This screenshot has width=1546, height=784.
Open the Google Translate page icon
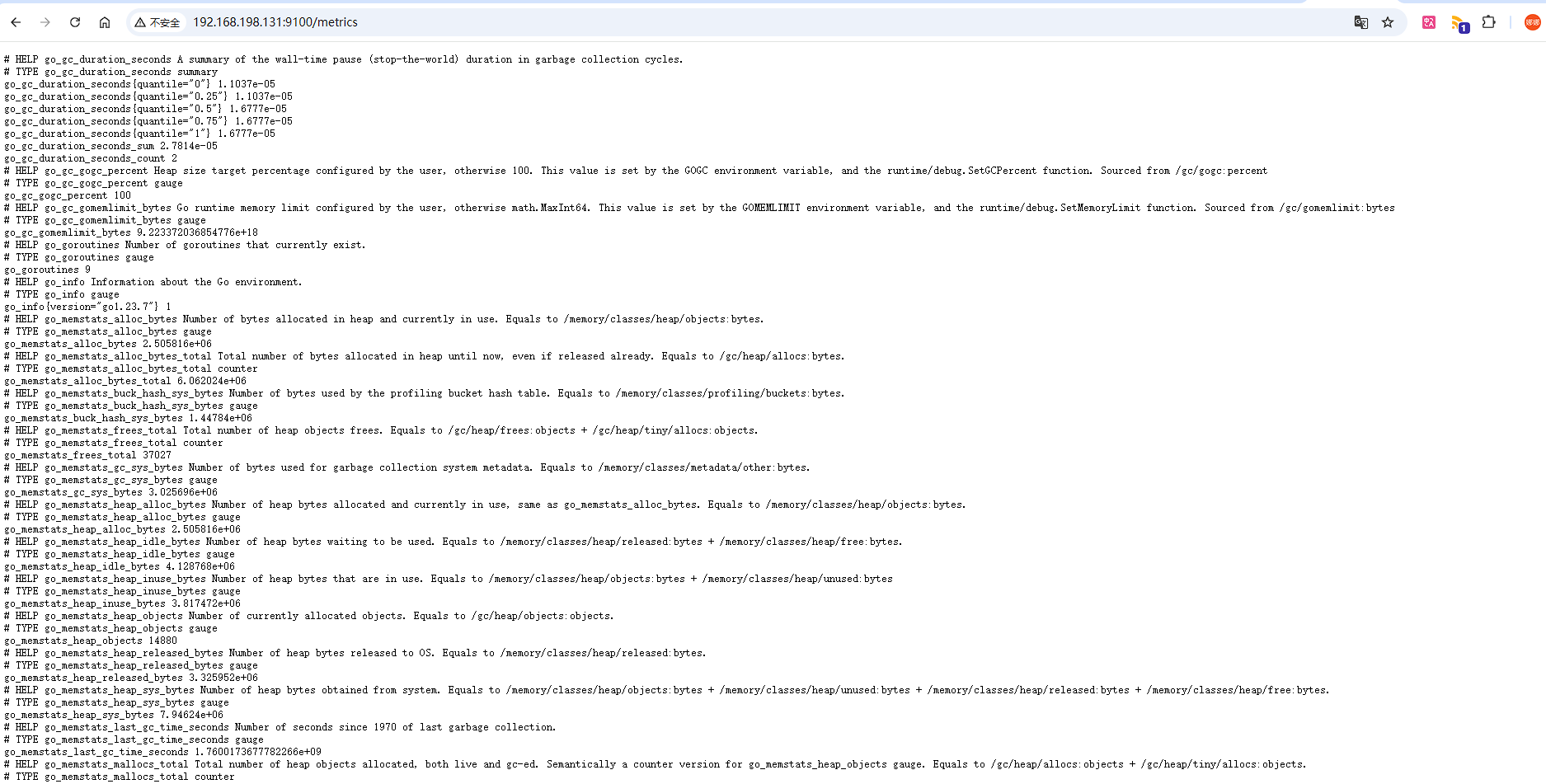(x=1360, y=22)
